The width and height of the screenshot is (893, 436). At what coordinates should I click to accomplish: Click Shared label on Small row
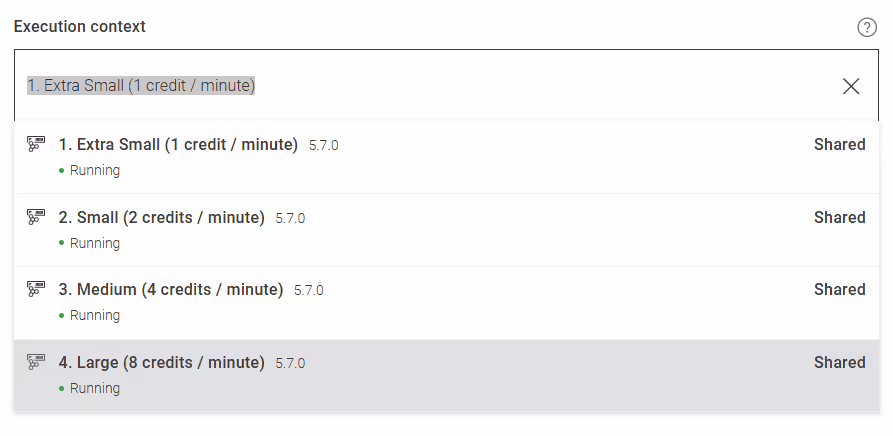coord(839,217)
